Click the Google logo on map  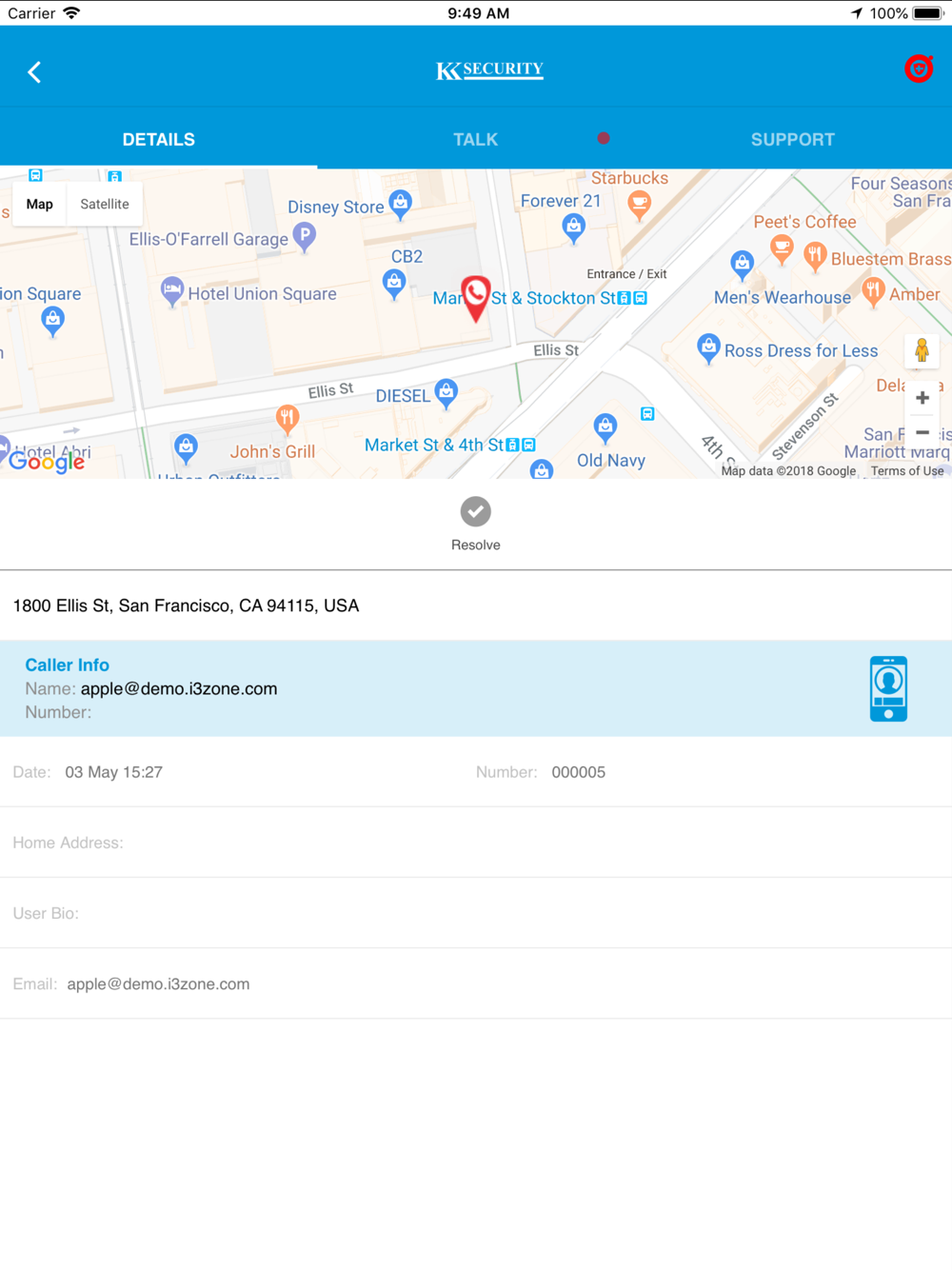tap(47, 461)
